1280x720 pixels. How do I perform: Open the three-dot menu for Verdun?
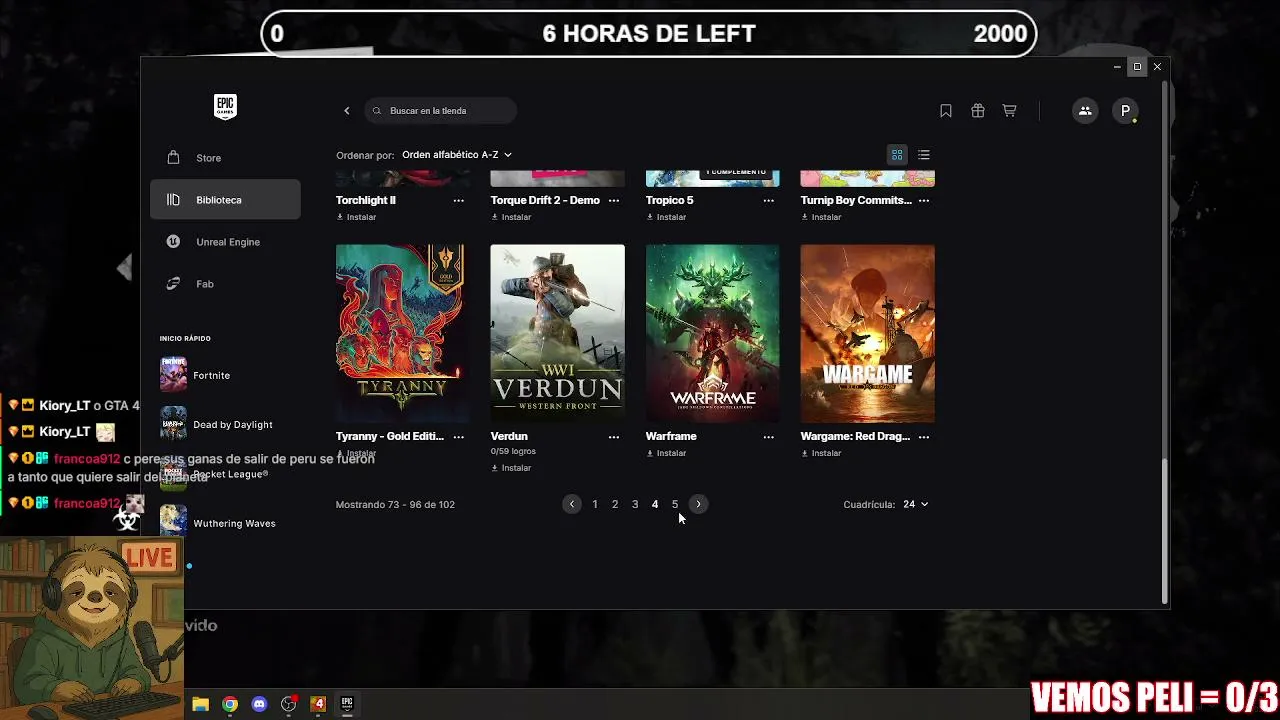point(614,437)
